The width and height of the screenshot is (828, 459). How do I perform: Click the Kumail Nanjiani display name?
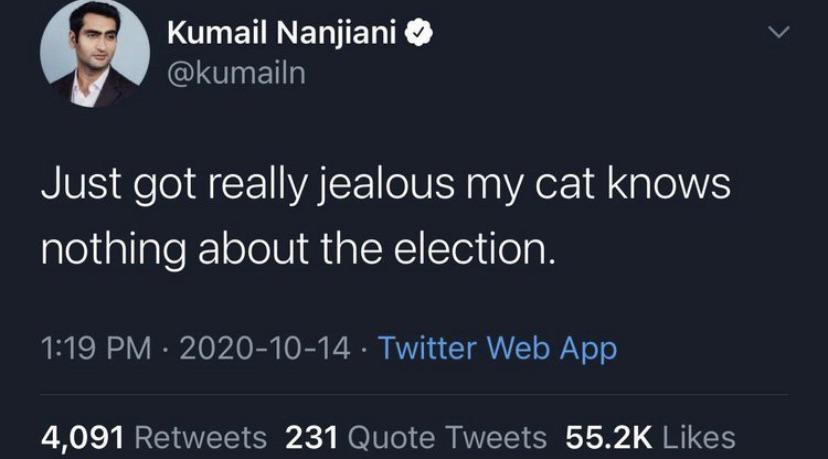[x=284, y=34]
